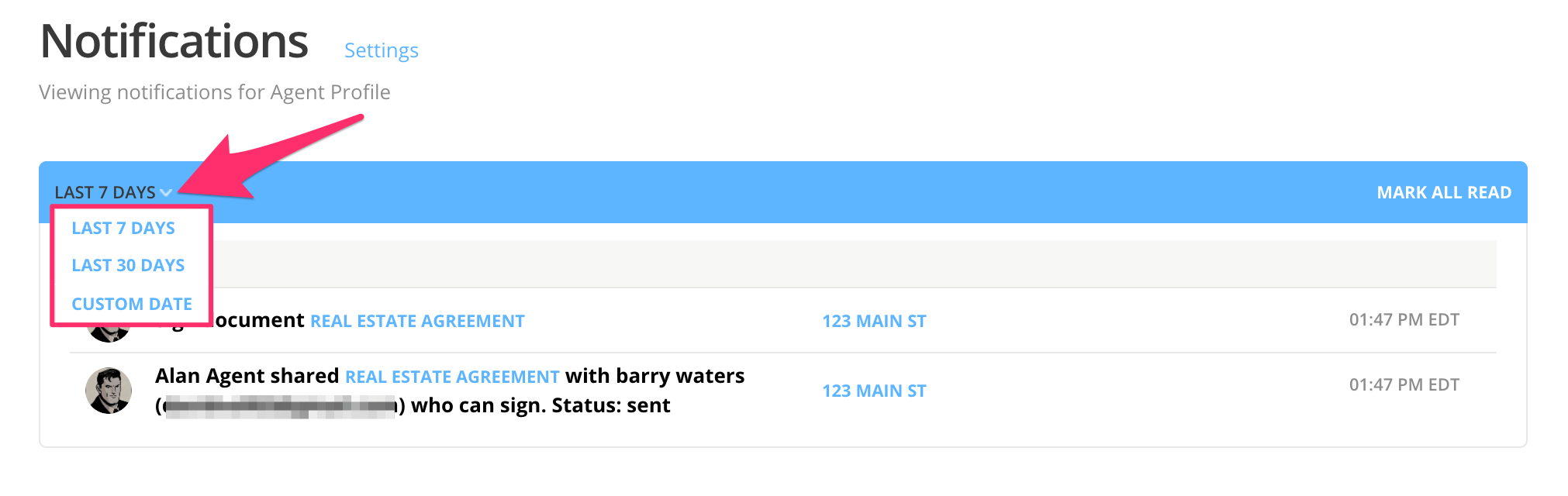This screenshot has width=1568, height=496.
Task: Click 123 MAIN ST on Alan Agent's notification
Action: (873, 391)
